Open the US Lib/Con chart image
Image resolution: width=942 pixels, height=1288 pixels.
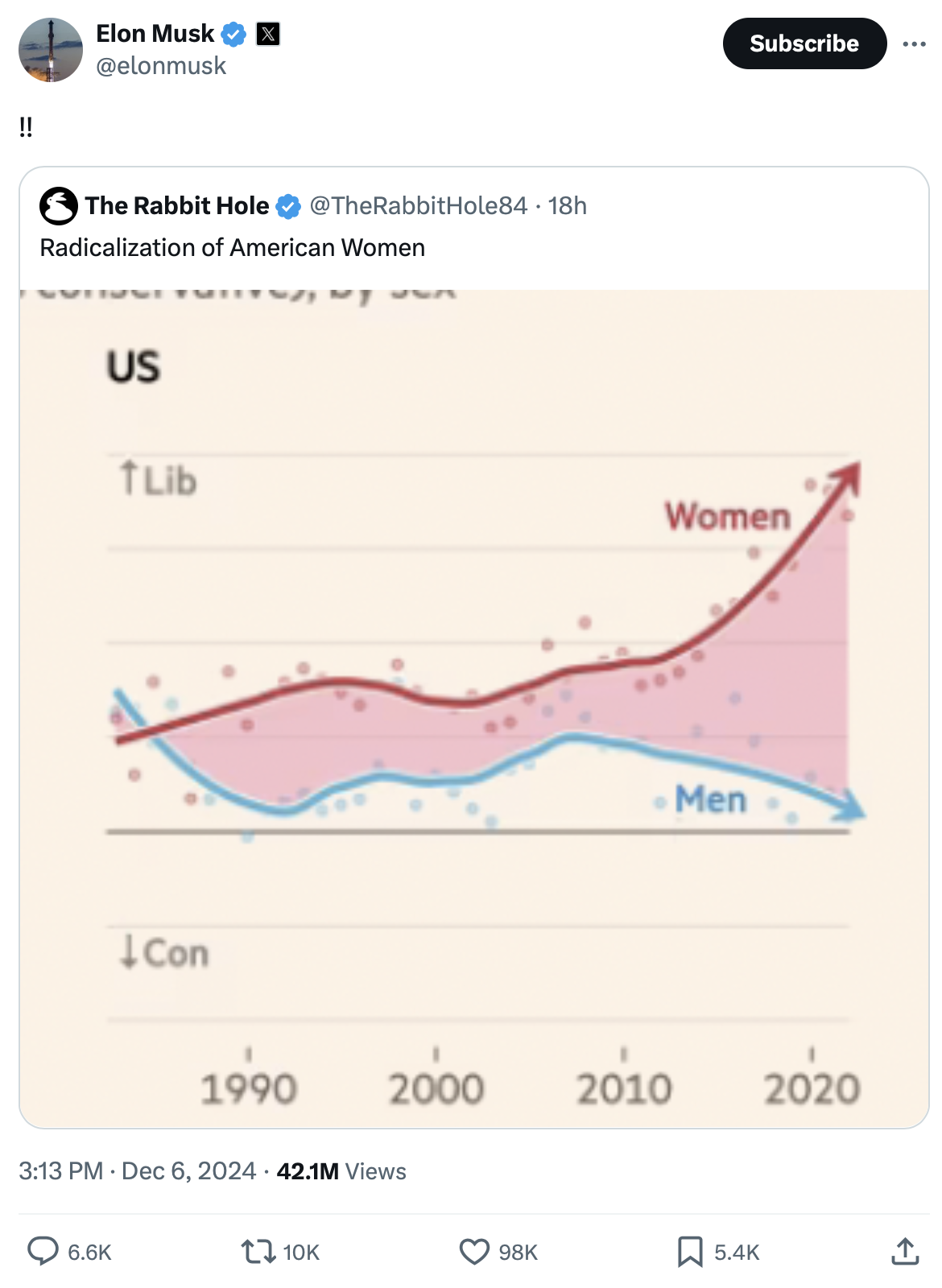pos(474,708)
